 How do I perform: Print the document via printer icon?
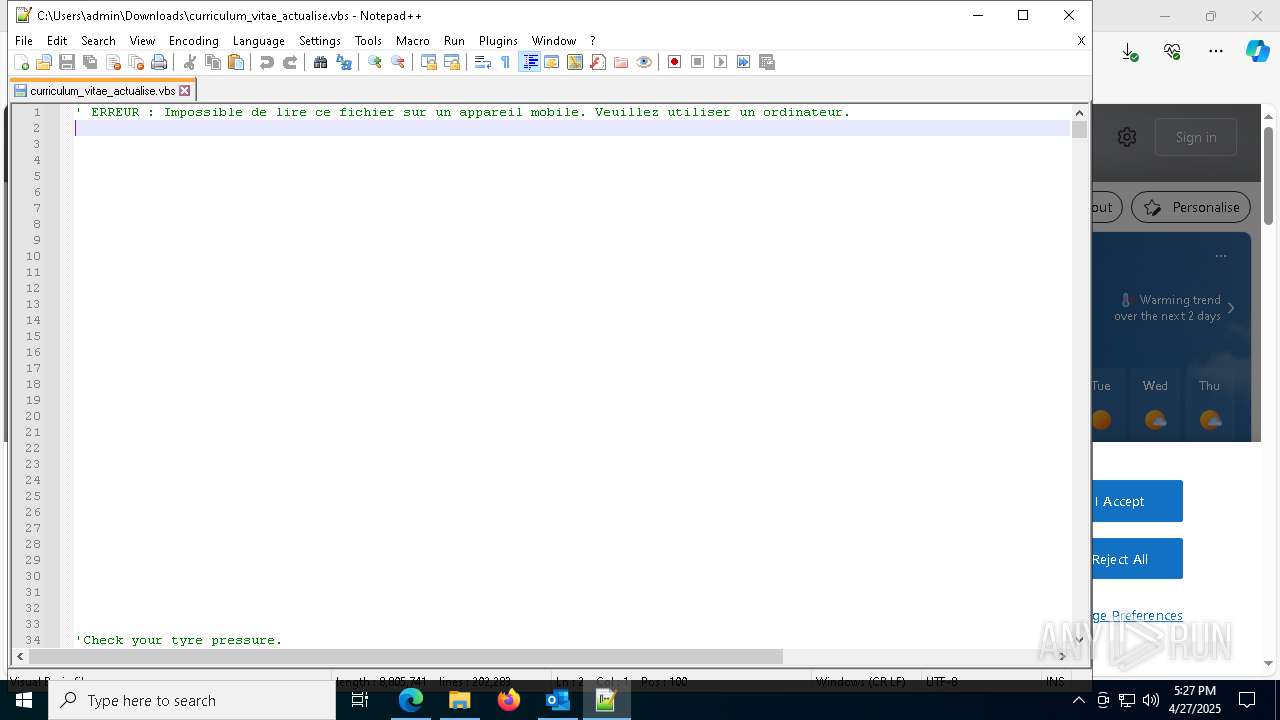coord(159,62)
